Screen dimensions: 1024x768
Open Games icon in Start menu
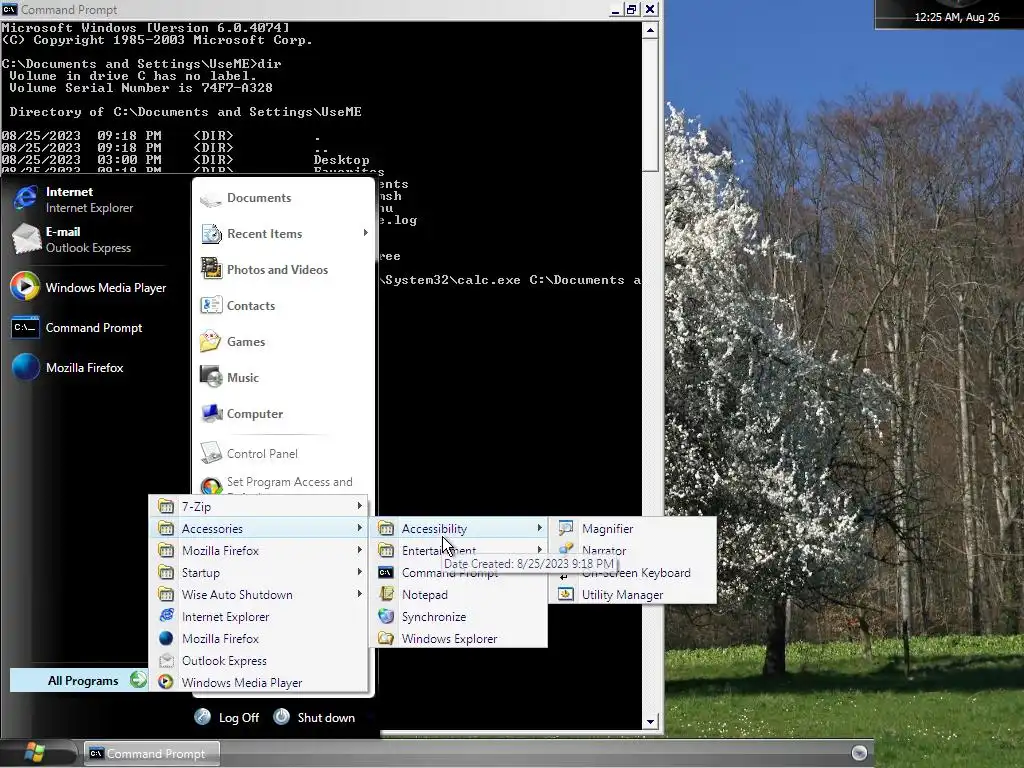point(211,341)
